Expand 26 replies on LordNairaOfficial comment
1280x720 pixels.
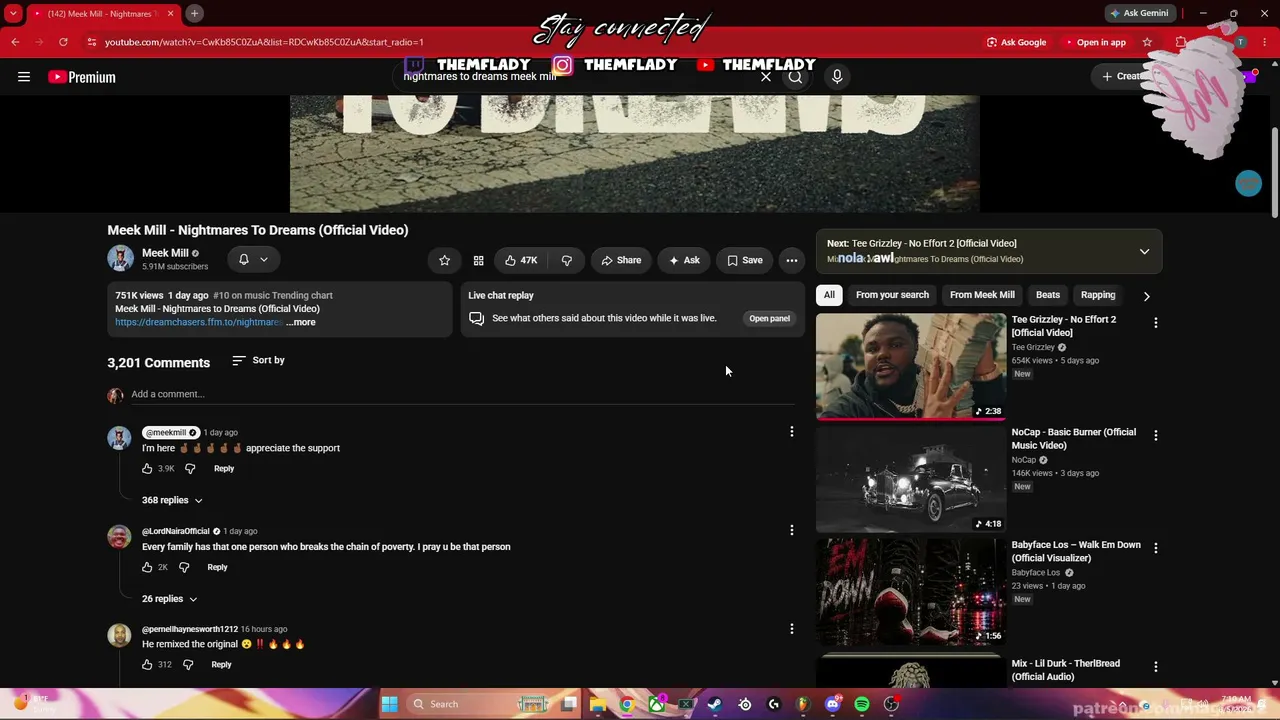pyautogui.click(x=169, y=599)
